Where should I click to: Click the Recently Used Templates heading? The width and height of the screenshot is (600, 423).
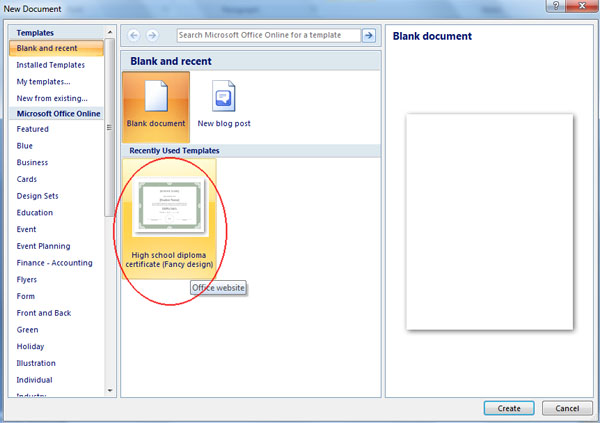174,151
